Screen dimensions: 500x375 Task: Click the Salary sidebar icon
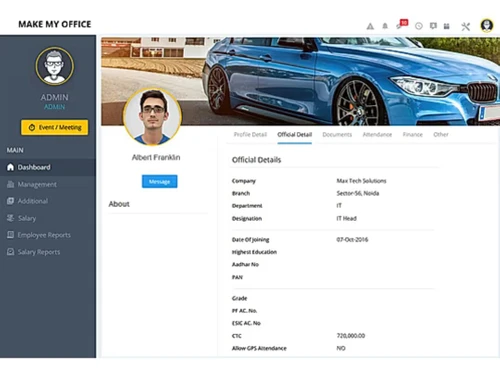10,218
